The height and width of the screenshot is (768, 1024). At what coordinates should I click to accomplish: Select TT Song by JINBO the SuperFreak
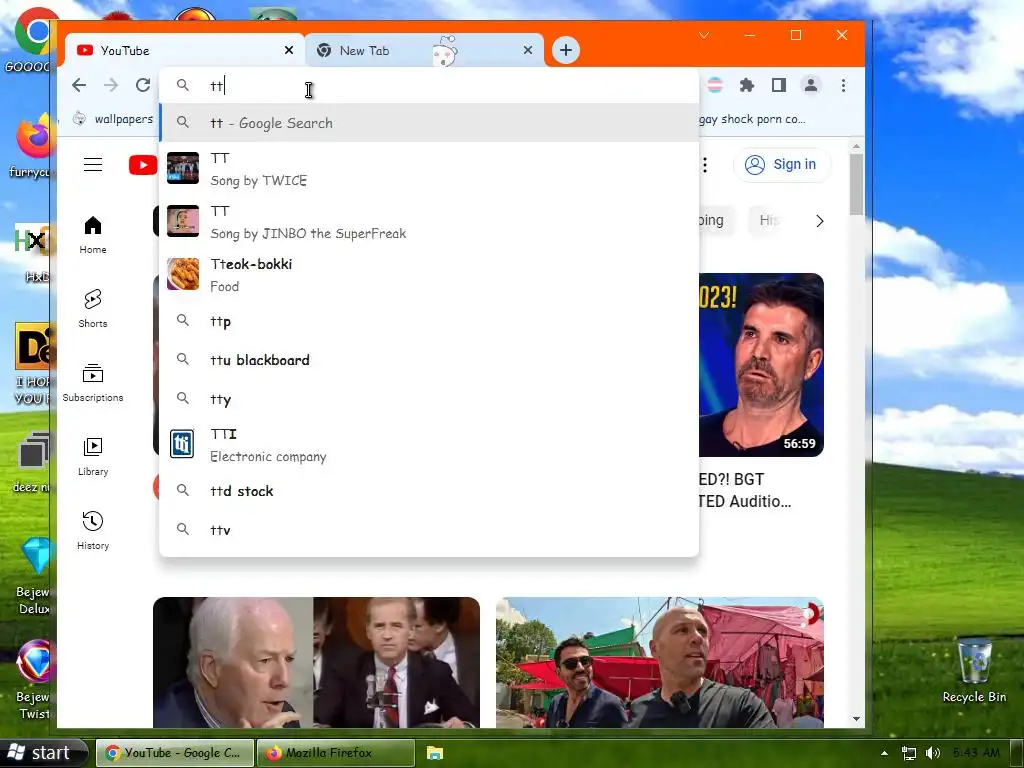click(x=429, y=222)
